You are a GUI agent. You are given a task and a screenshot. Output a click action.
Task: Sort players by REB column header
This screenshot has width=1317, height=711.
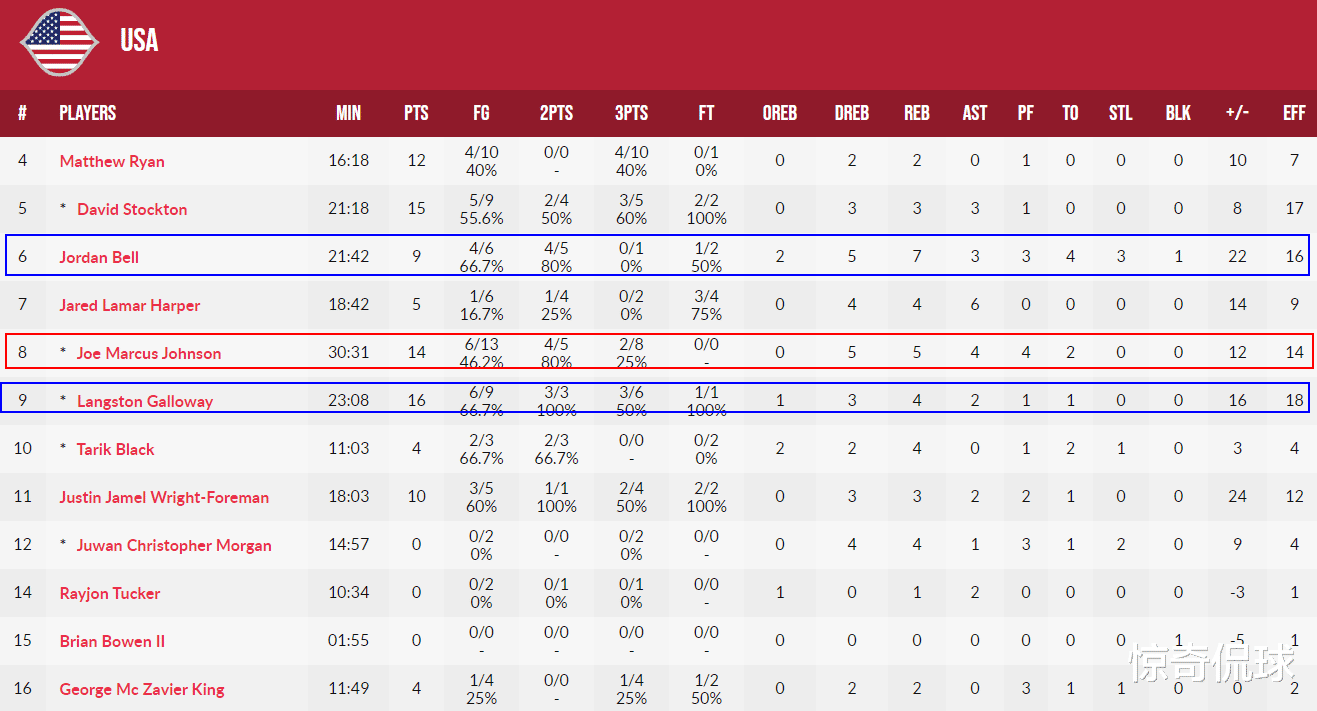[917, 113]
